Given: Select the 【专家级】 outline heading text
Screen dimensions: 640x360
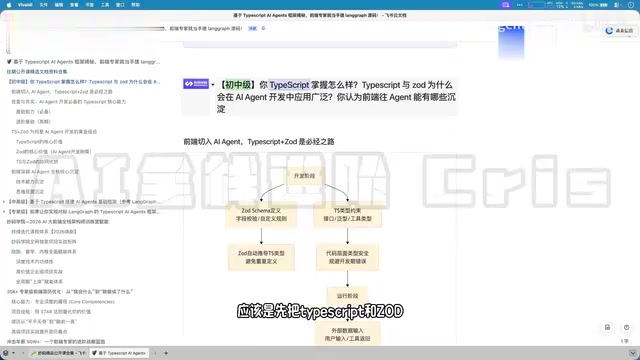Looking at the screenshot, I should [x=84, y=211].
